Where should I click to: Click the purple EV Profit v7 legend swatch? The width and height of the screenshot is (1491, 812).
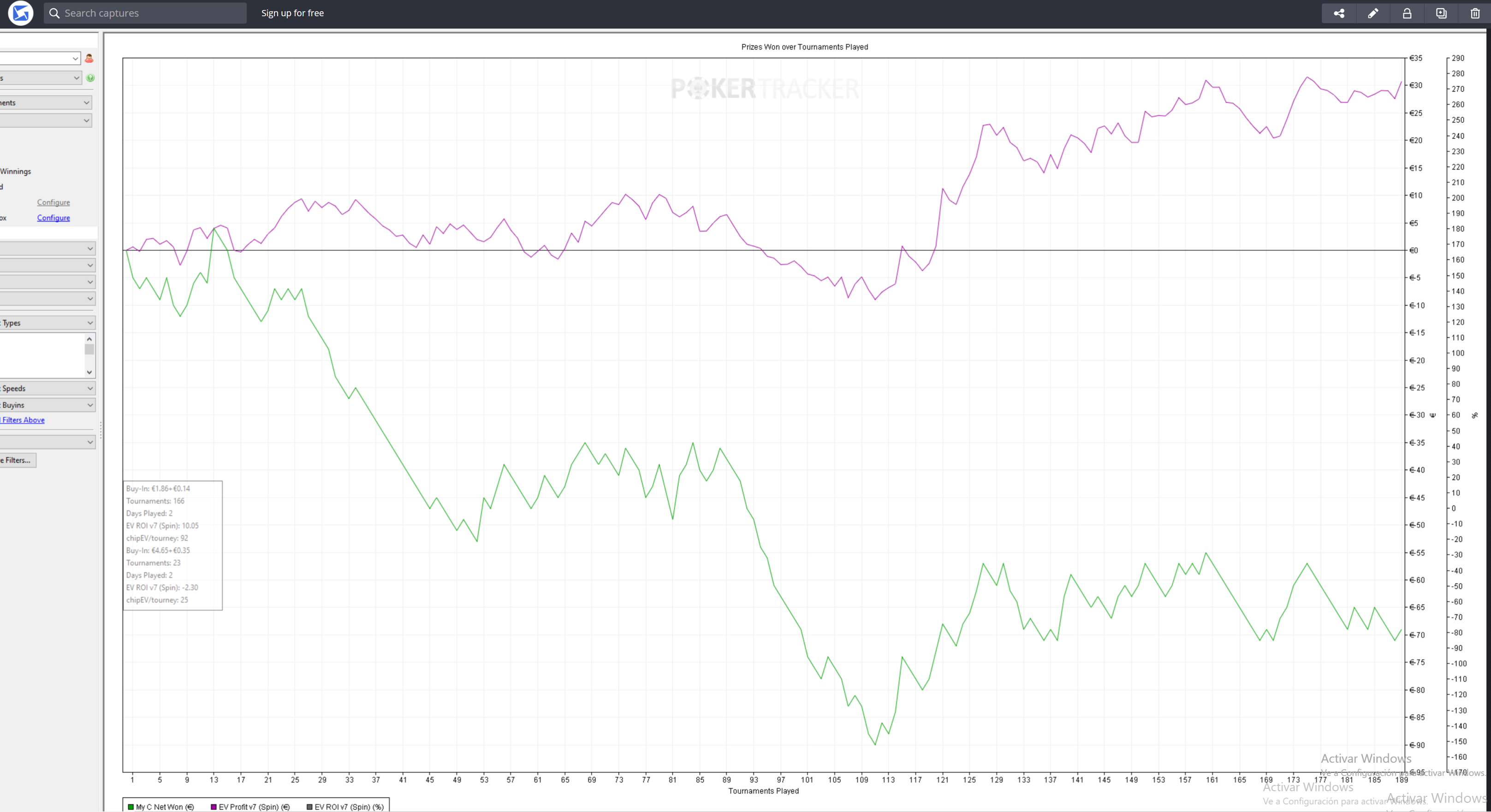pyautogui.click(x=214, y=807)
